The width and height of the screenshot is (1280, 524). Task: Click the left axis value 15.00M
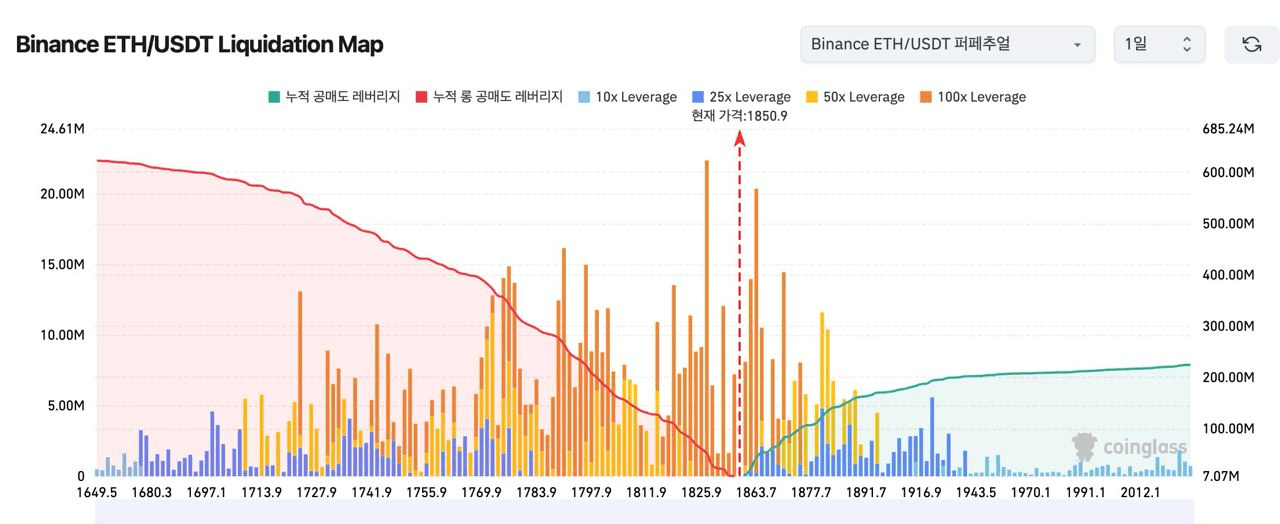(x=64, y=264)
